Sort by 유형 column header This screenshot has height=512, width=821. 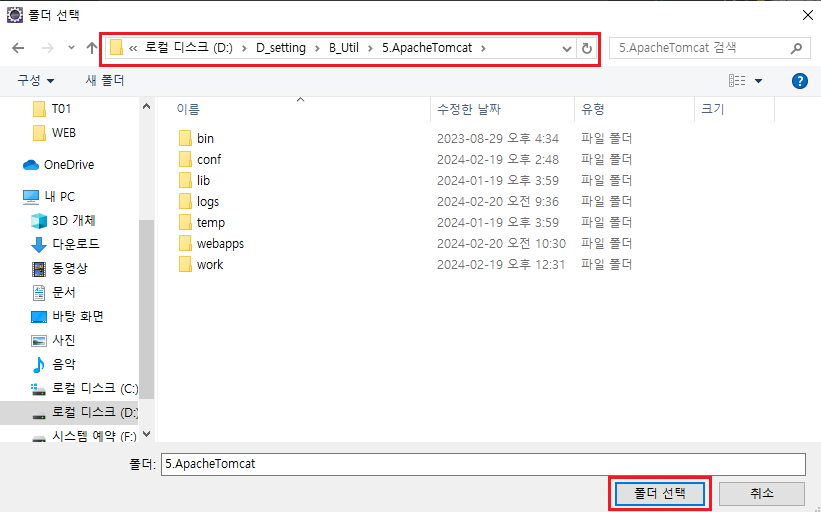593,109
